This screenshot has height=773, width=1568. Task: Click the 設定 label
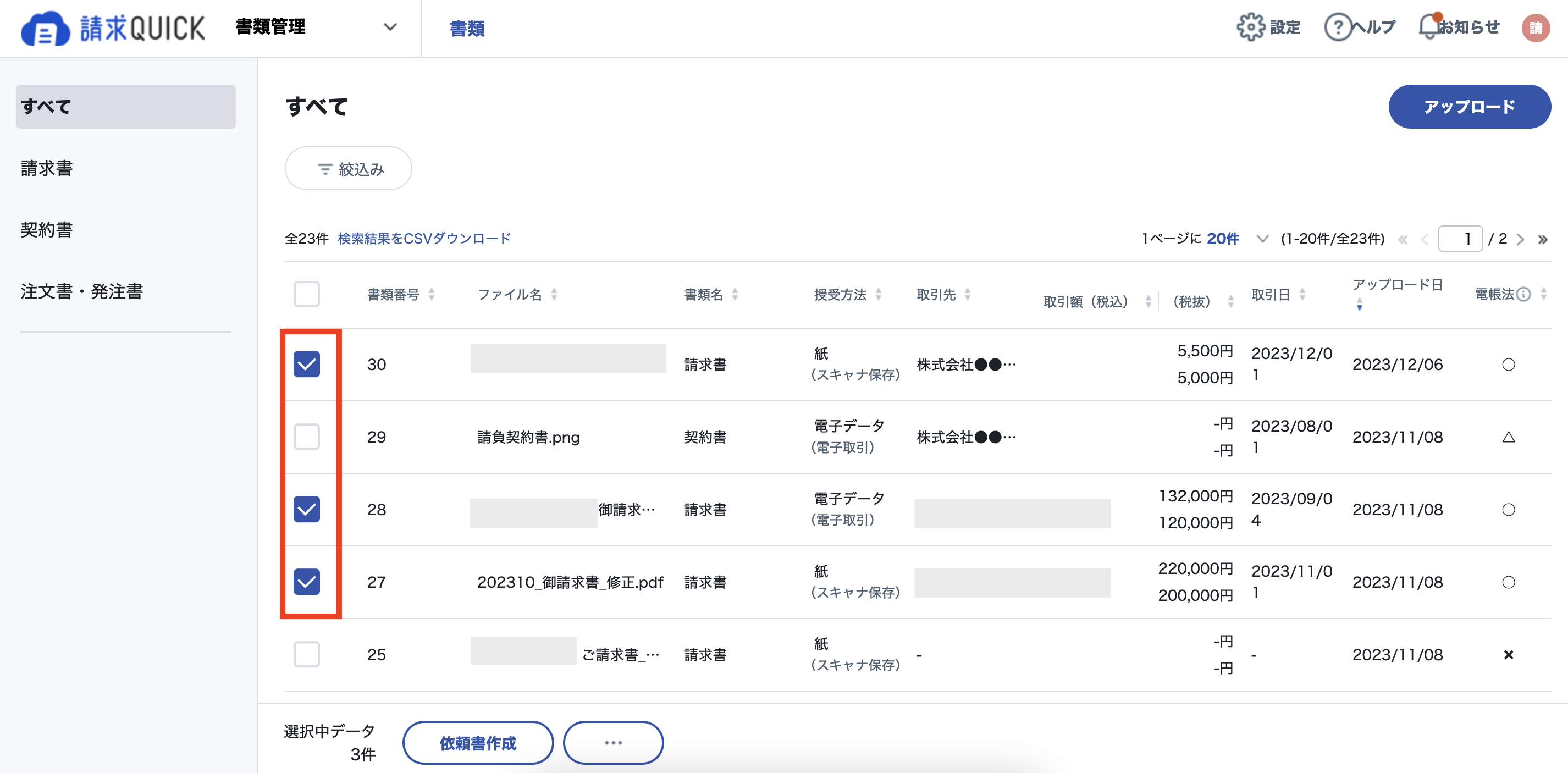point(1285,27)
